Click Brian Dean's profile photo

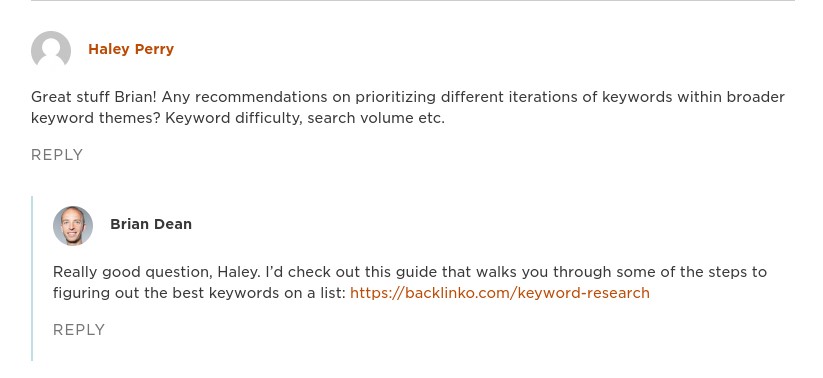click(x=73, y=225)
